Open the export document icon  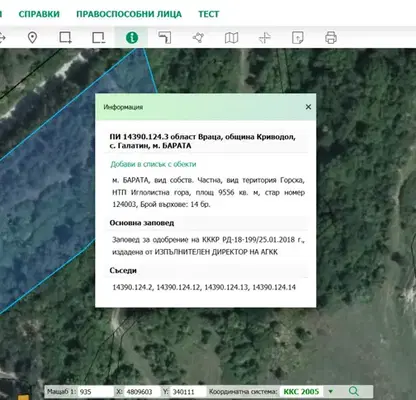click(298, 38)
